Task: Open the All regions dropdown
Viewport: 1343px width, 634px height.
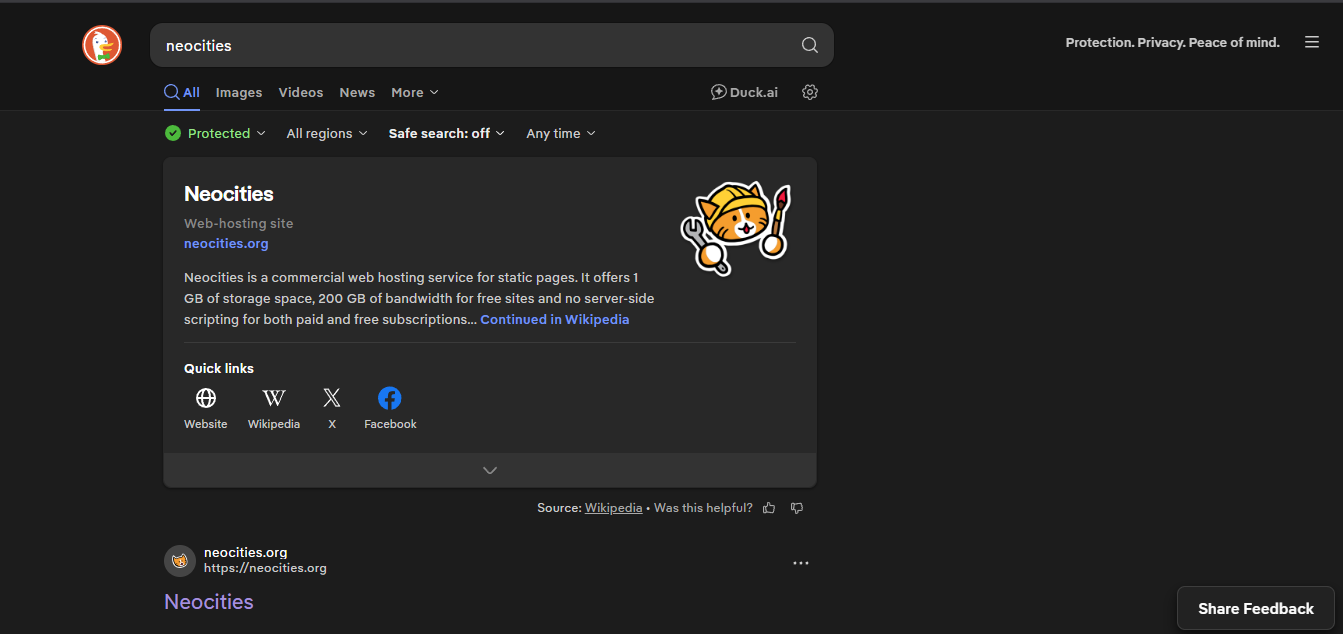Action: [x=327, y=133]
